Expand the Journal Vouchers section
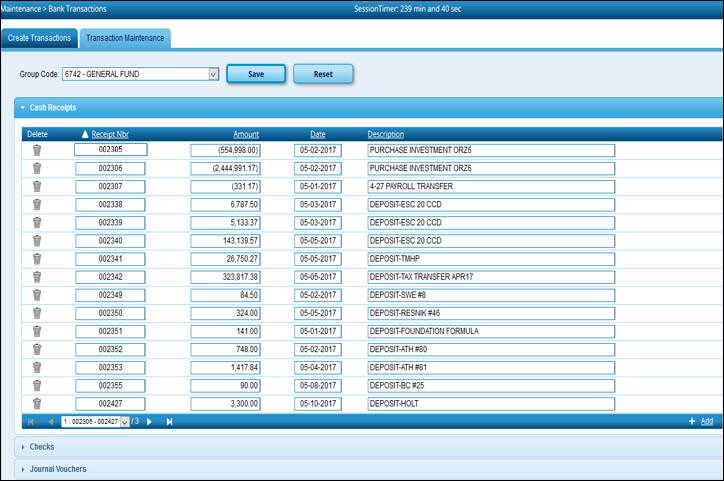 (57, 468)
